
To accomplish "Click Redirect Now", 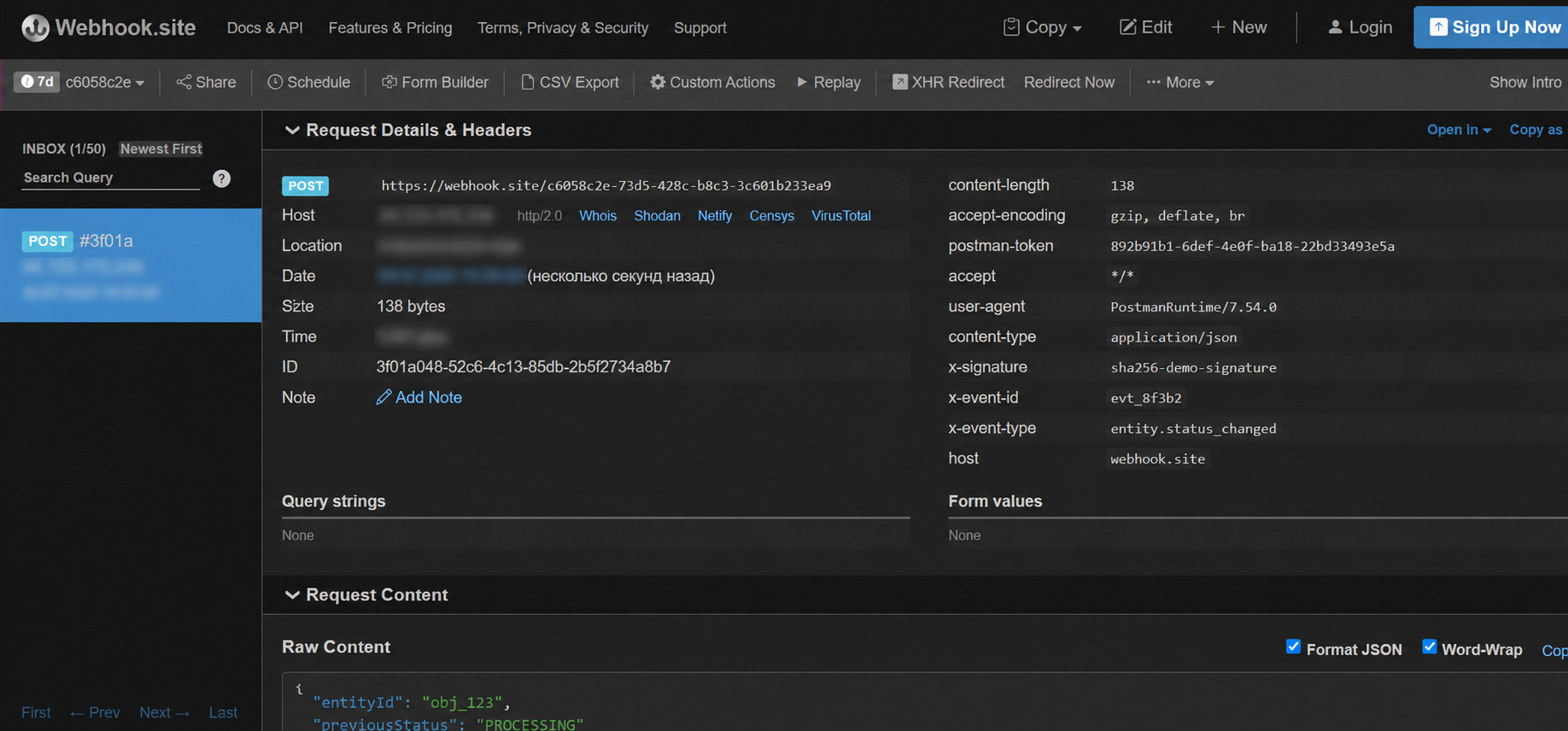I will 1069,83.
